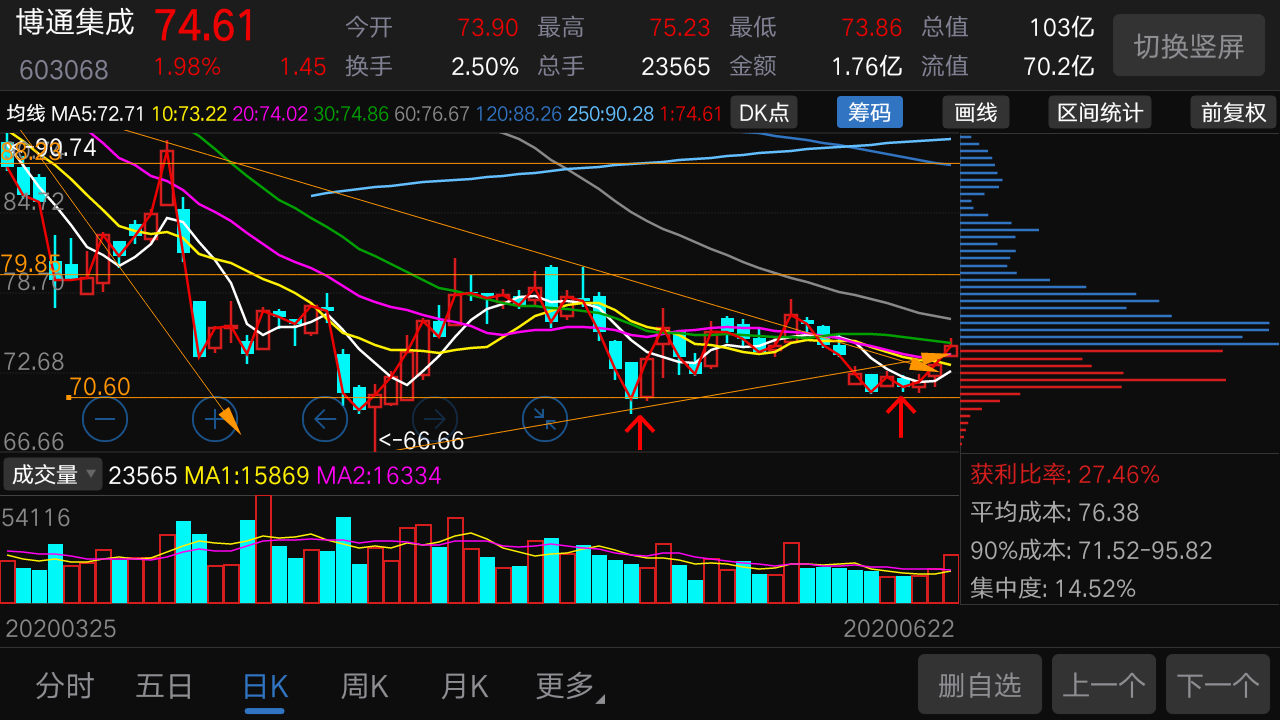Tap the 均线 moving average label
The width and height of the screenshot is (1280, 720).
[x=26, y=113]
